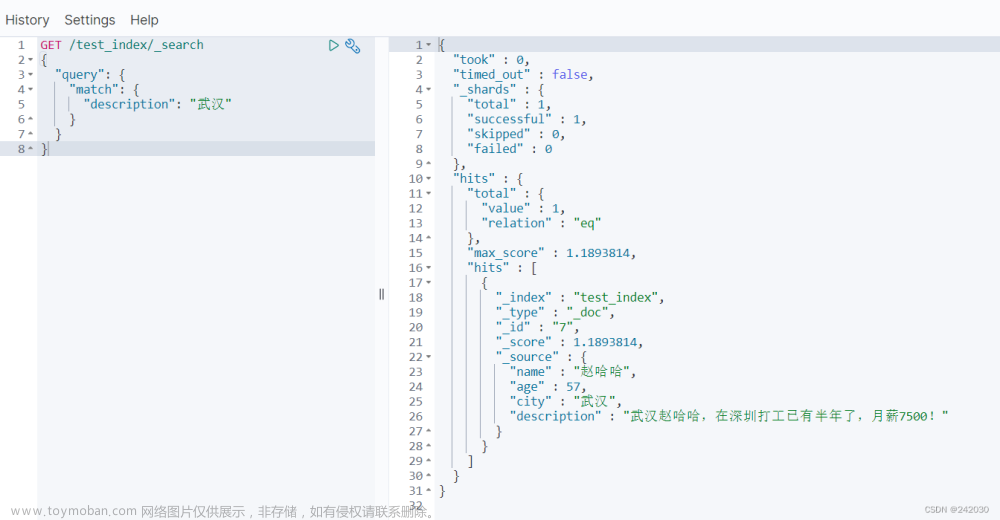The width and height of the screenshot is (1000, 520).
Task: Click the "_id" value "7"
Action: pos(562,327)
